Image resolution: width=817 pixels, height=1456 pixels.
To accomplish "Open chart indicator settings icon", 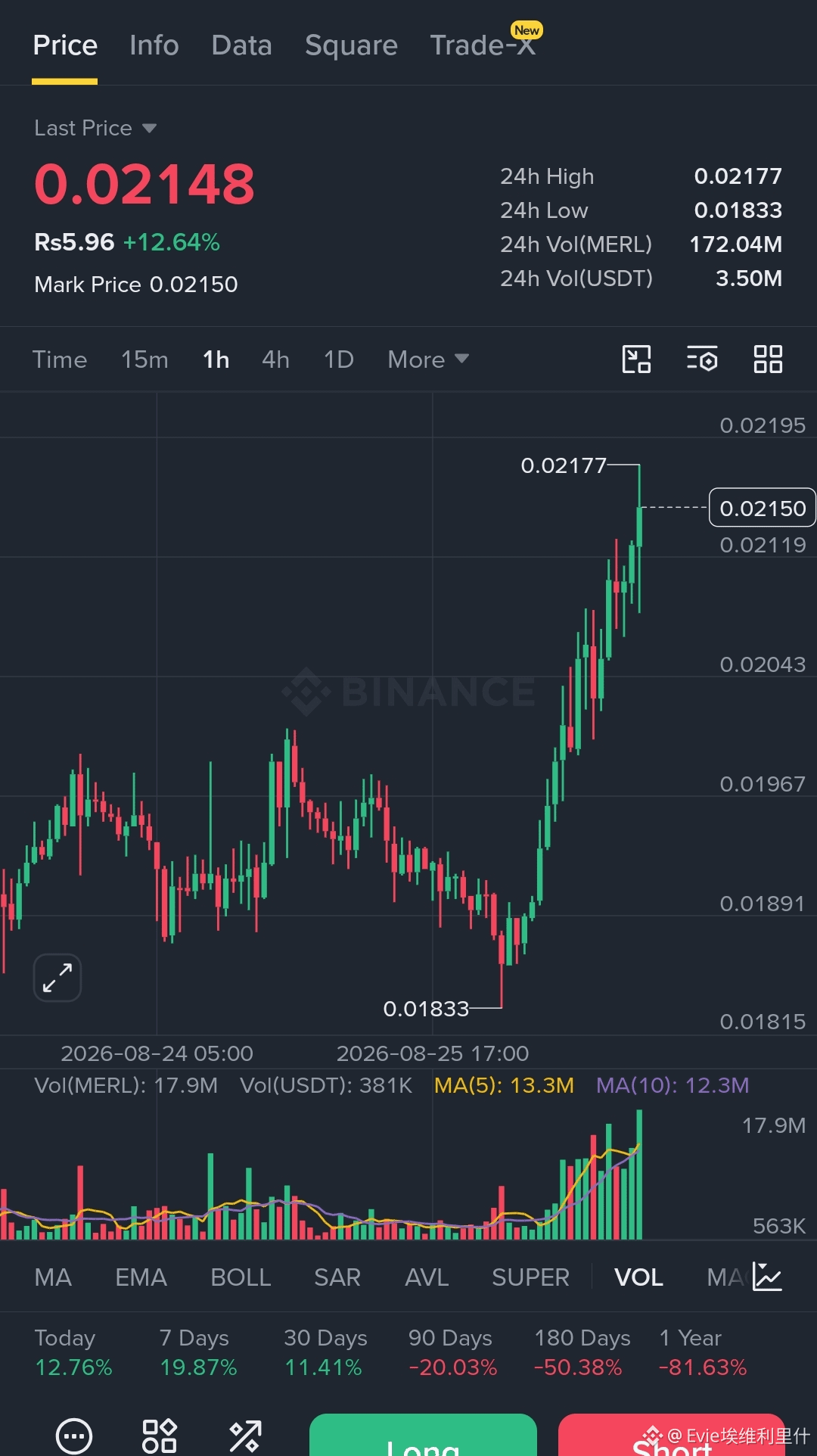I will coord(702,359).
